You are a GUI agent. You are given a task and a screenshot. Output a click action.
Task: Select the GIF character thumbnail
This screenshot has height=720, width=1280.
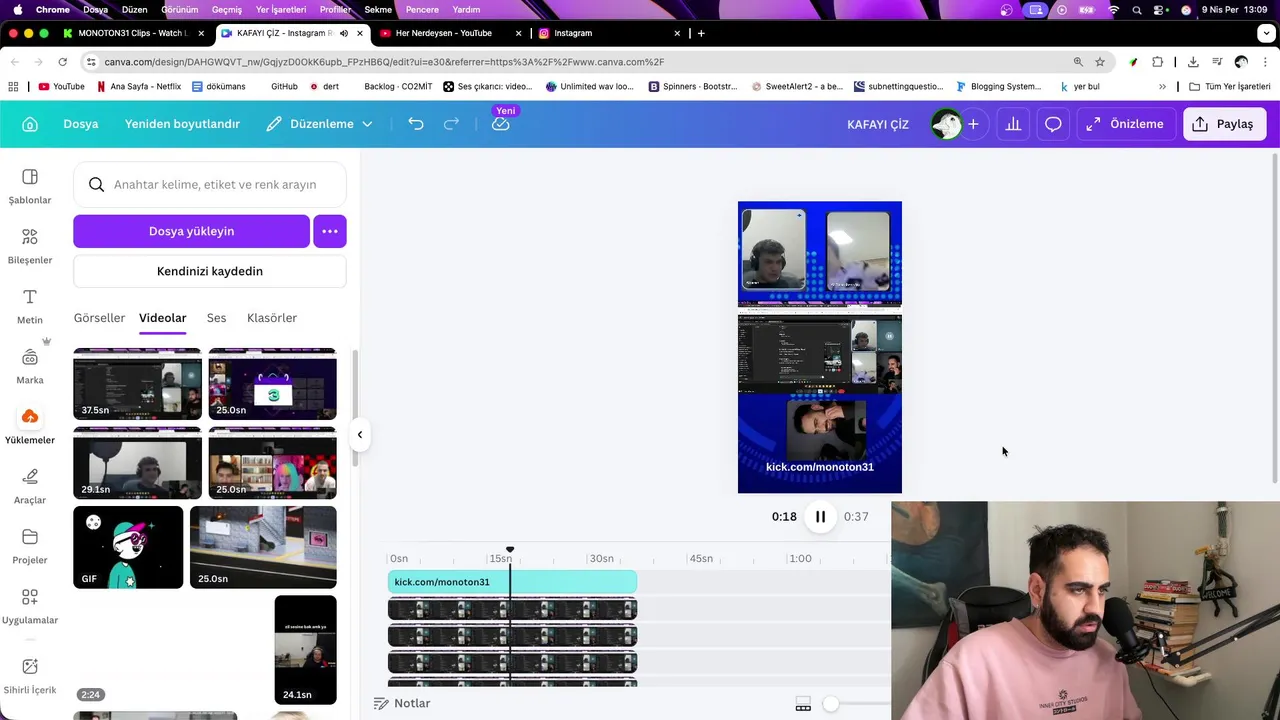(x=128, y=547)
